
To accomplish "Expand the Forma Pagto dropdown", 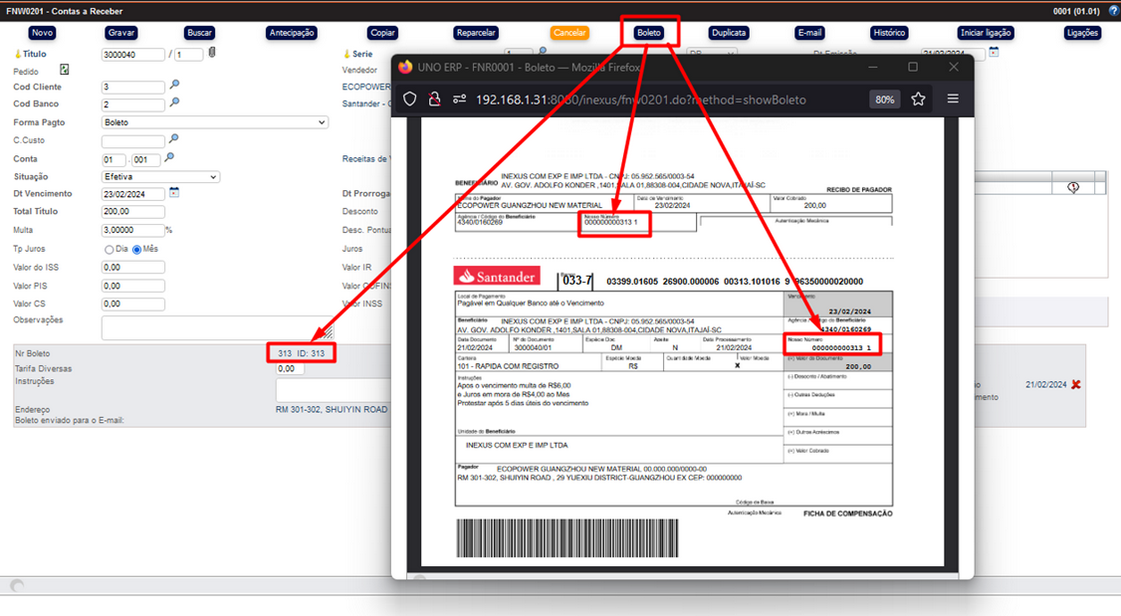I will pos(215,122).
